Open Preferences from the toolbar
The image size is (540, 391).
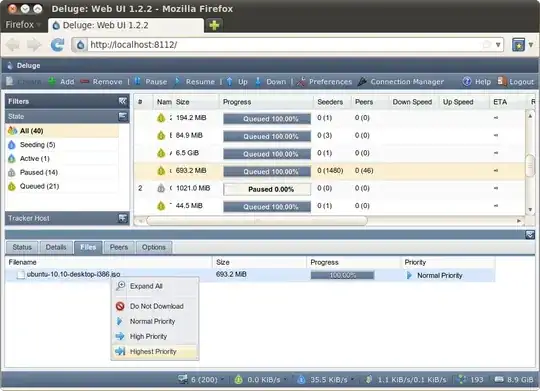click(x=324, y=82)
